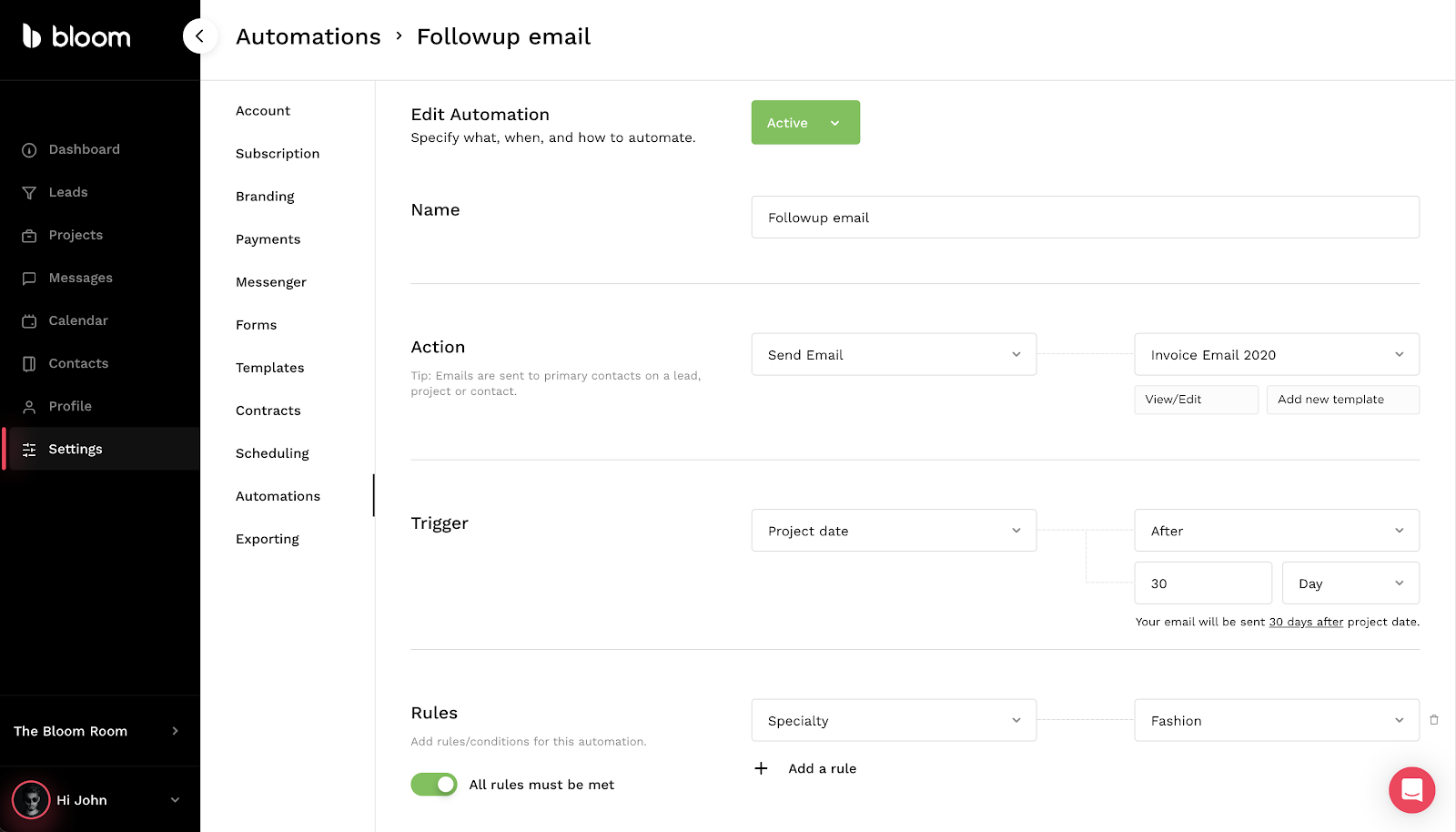This screenshot has height=832, width=1456.
Task: Expand the Fashion value dropdown
Action: pos(1276,721)
